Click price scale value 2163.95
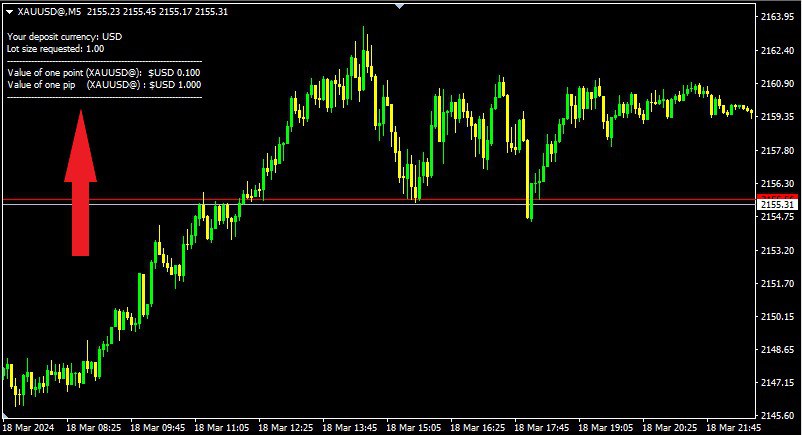The height and width of the screenshot is (435, 802). click(x=777, y=17)
